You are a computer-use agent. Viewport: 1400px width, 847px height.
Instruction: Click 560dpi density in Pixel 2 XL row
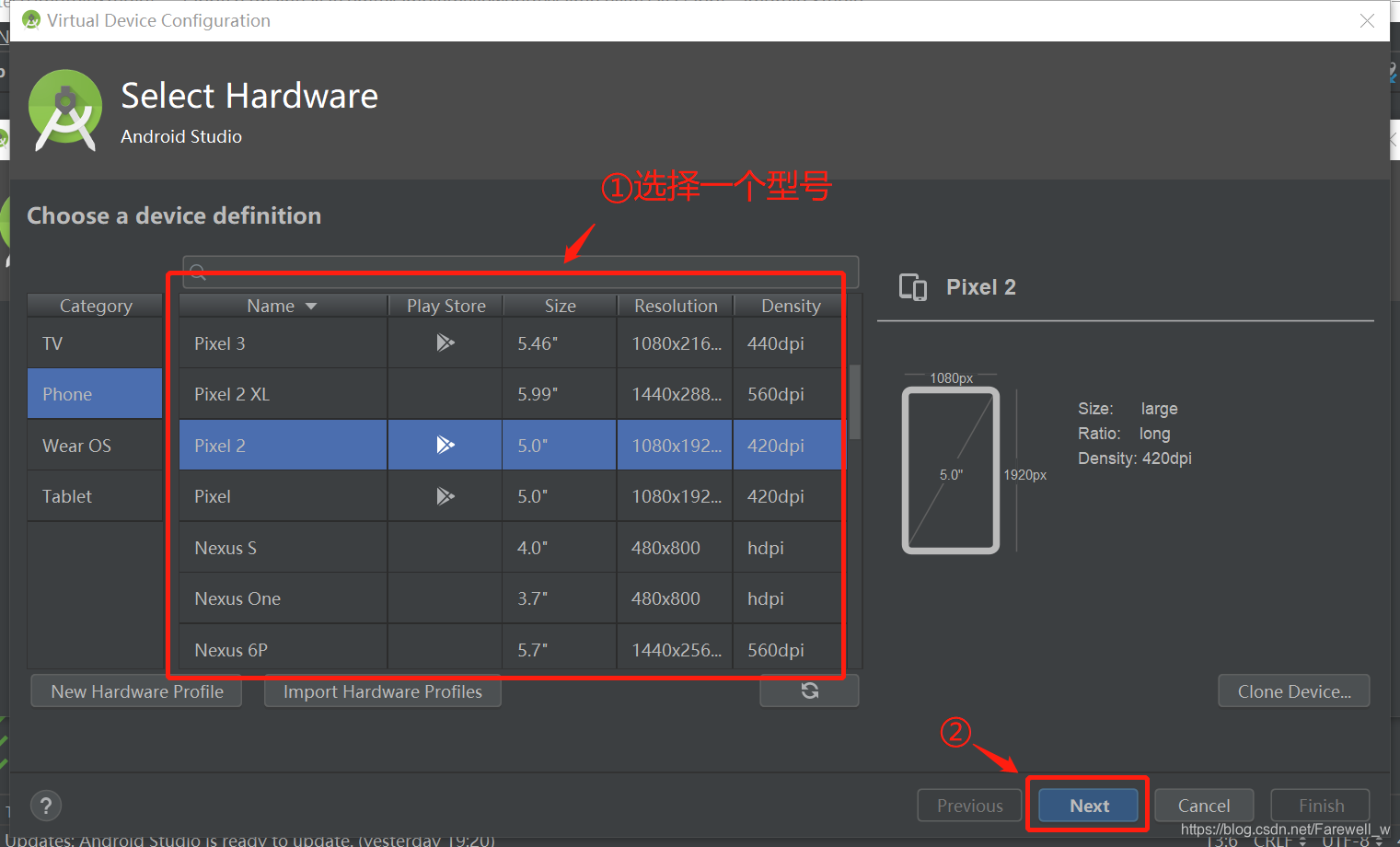tap(789, 394)
